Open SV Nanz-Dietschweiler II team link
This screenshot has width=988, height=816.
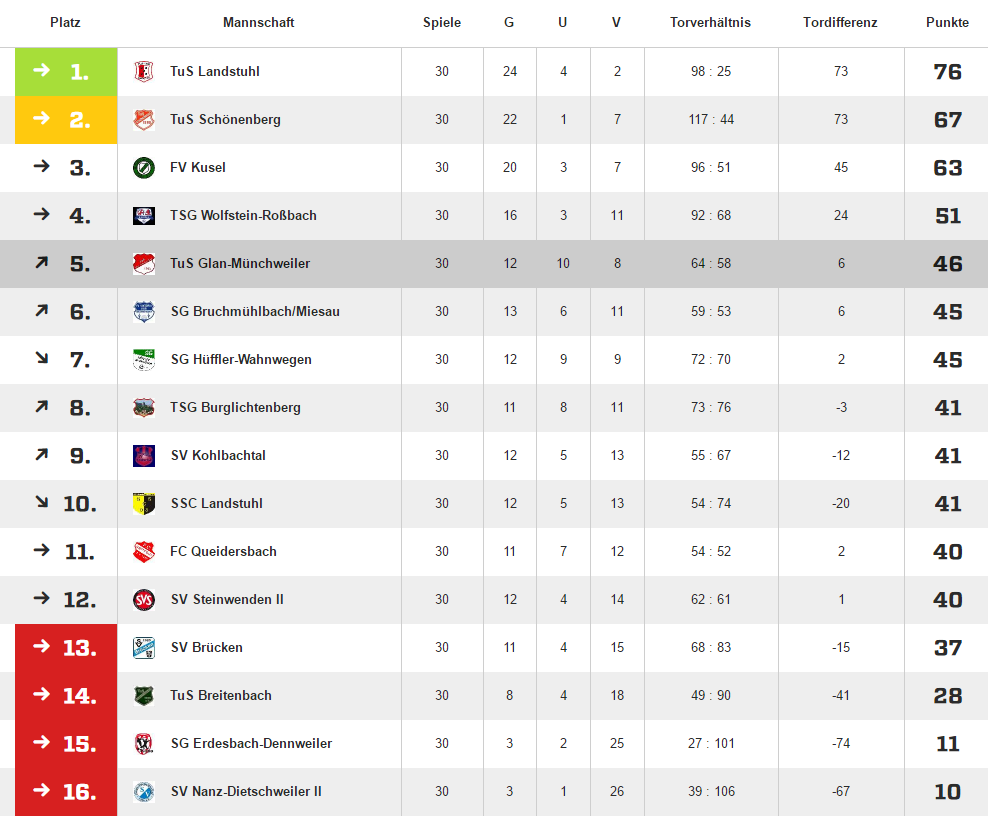tap(246, 791)
